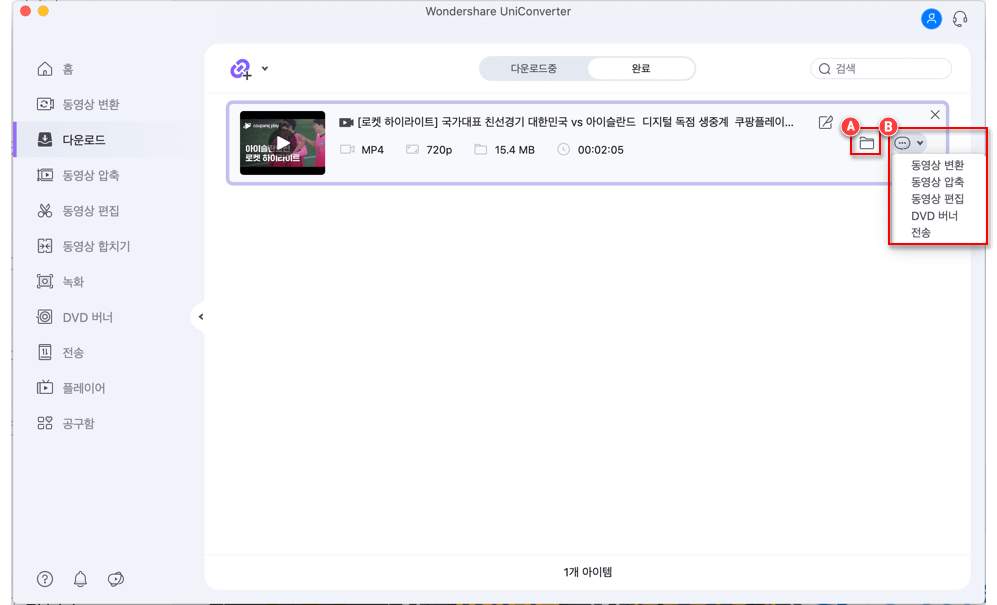Open notifications bell icon
The height and width of the screenshot is (605, 997).
tap(80, 579)
